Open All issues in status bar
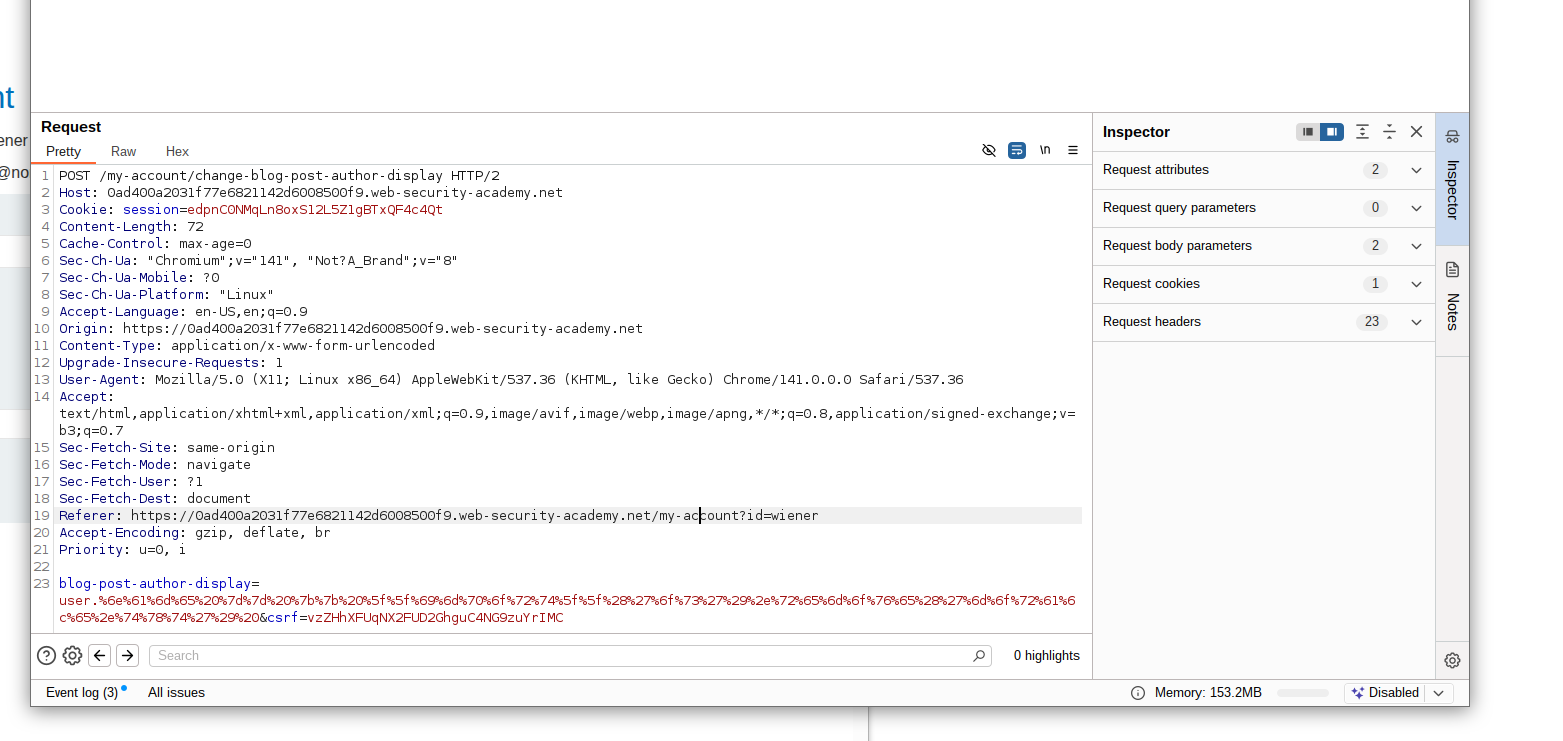The width and height of the screenshot is (1563, 741). (176, 693)
